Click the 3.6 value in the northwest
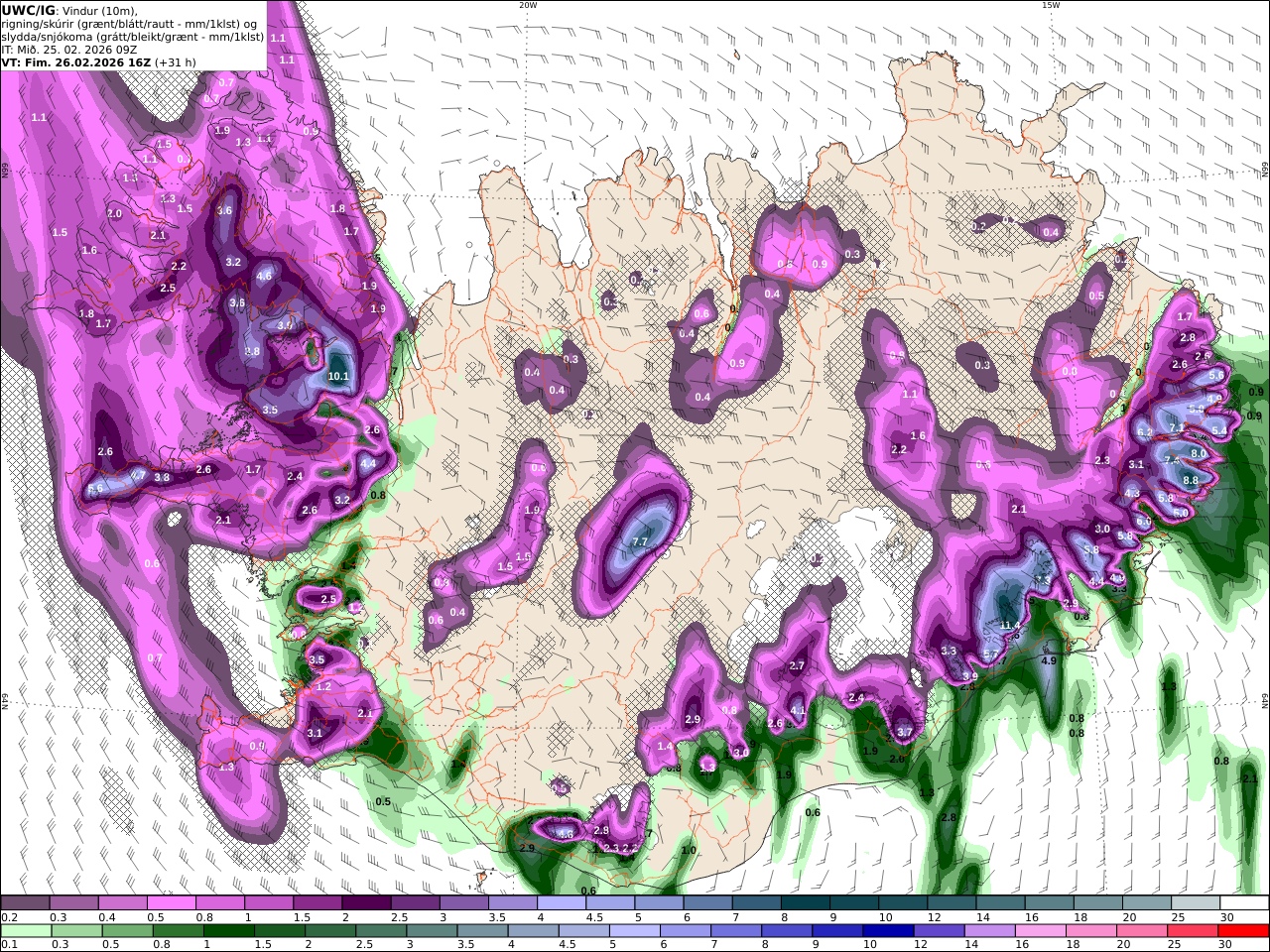The height and width of the screenshot is (952, 1270). 224,210
